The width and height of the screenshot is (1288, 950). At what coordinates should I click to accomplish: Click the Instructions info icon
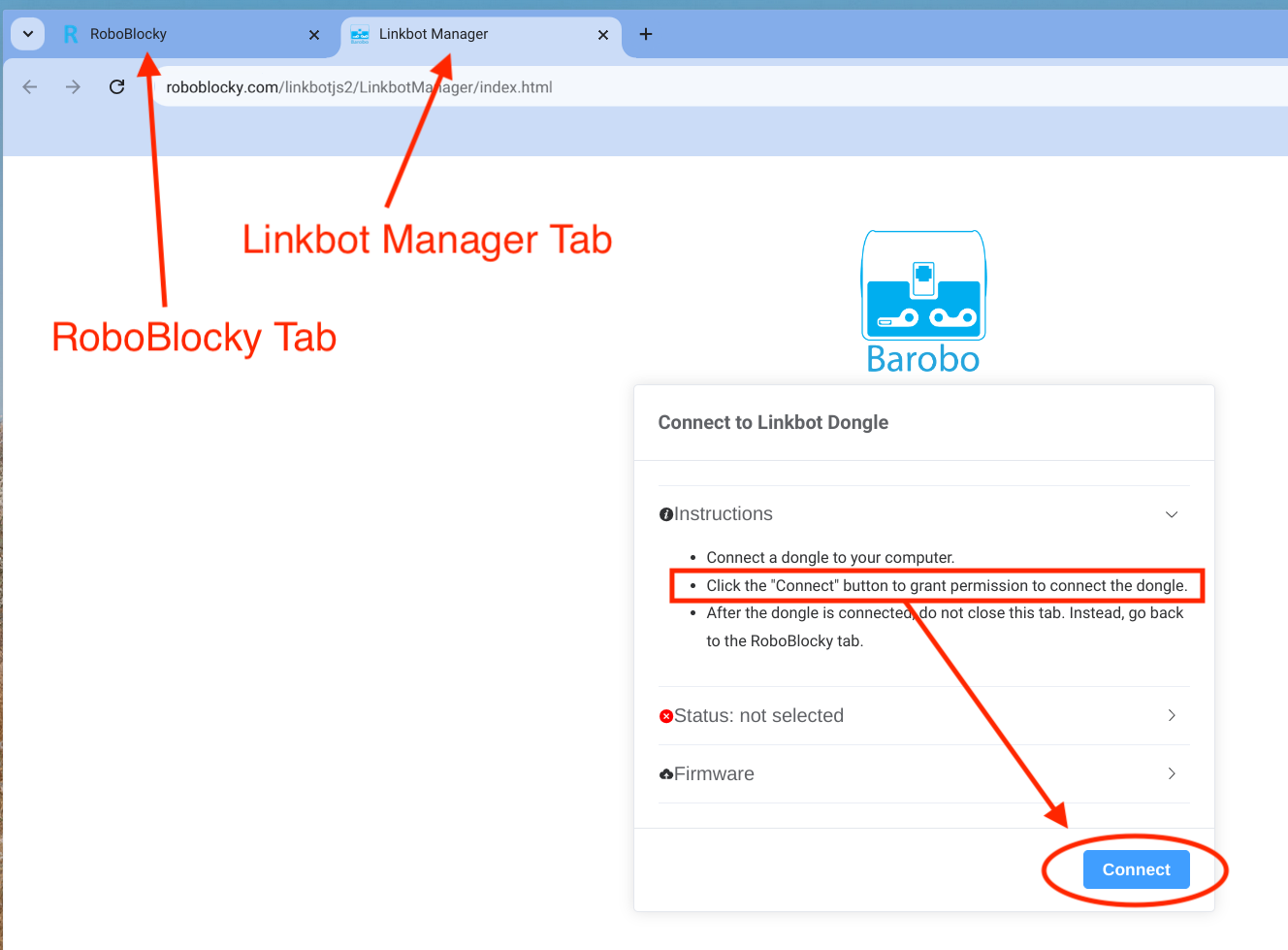pyautogui.click(x=666, y=514)
